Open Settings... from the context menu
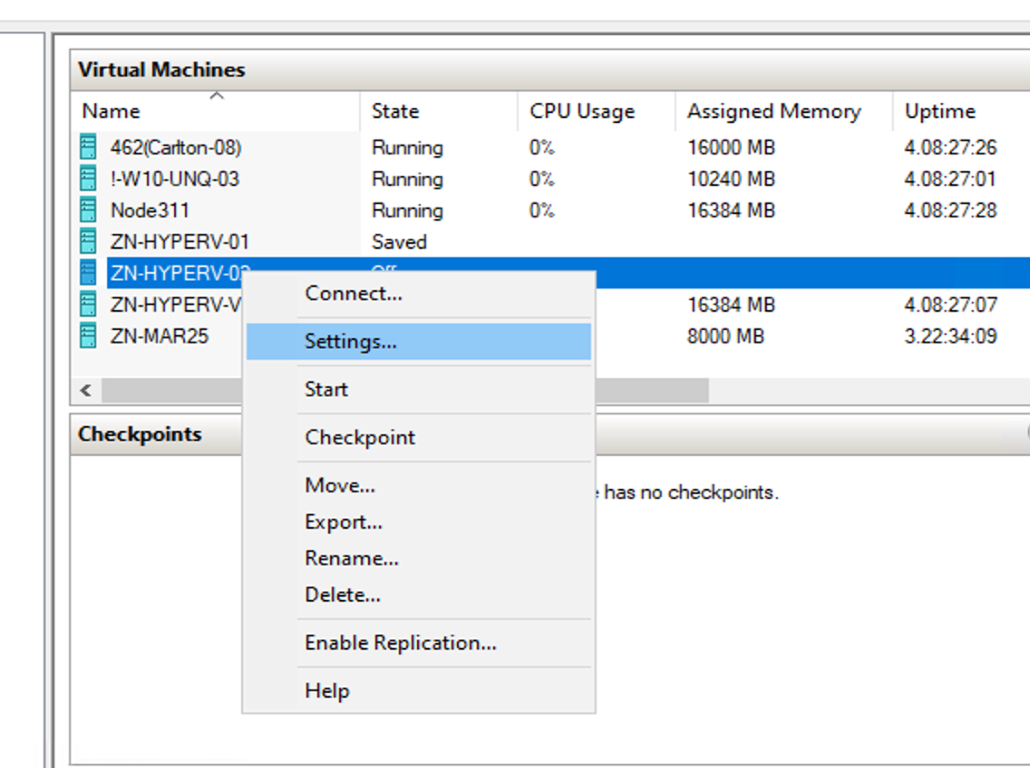 tap(350, 342)
